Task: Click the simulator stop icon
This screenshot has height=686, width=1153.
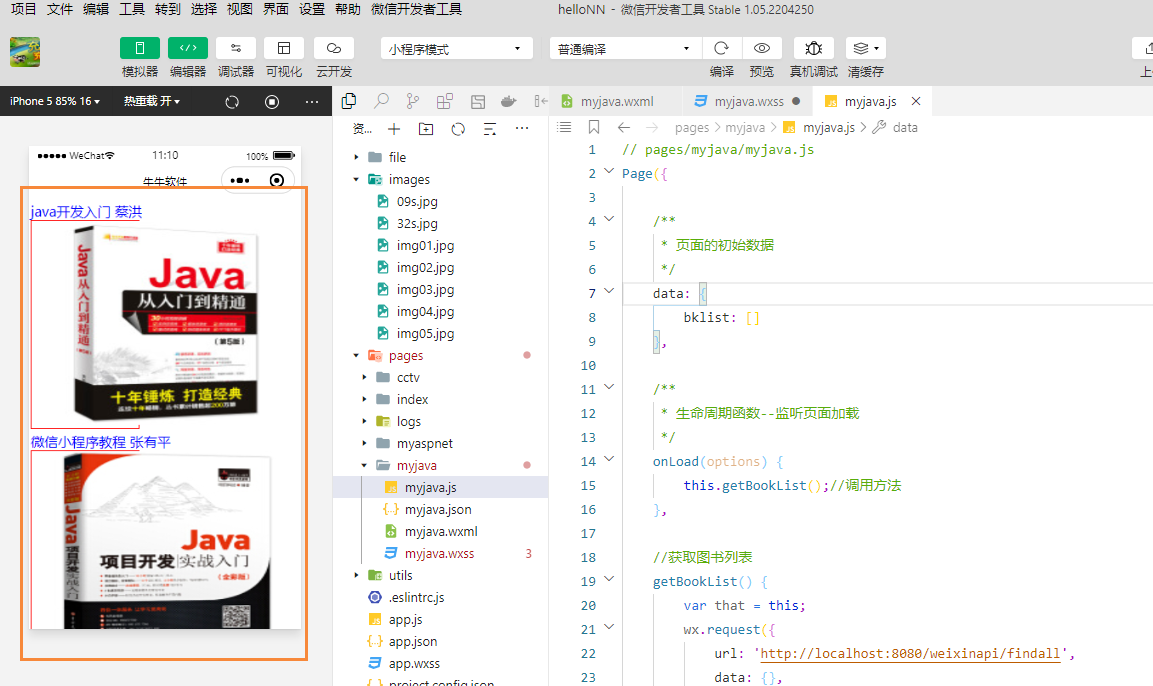Action: pos(272,101)
